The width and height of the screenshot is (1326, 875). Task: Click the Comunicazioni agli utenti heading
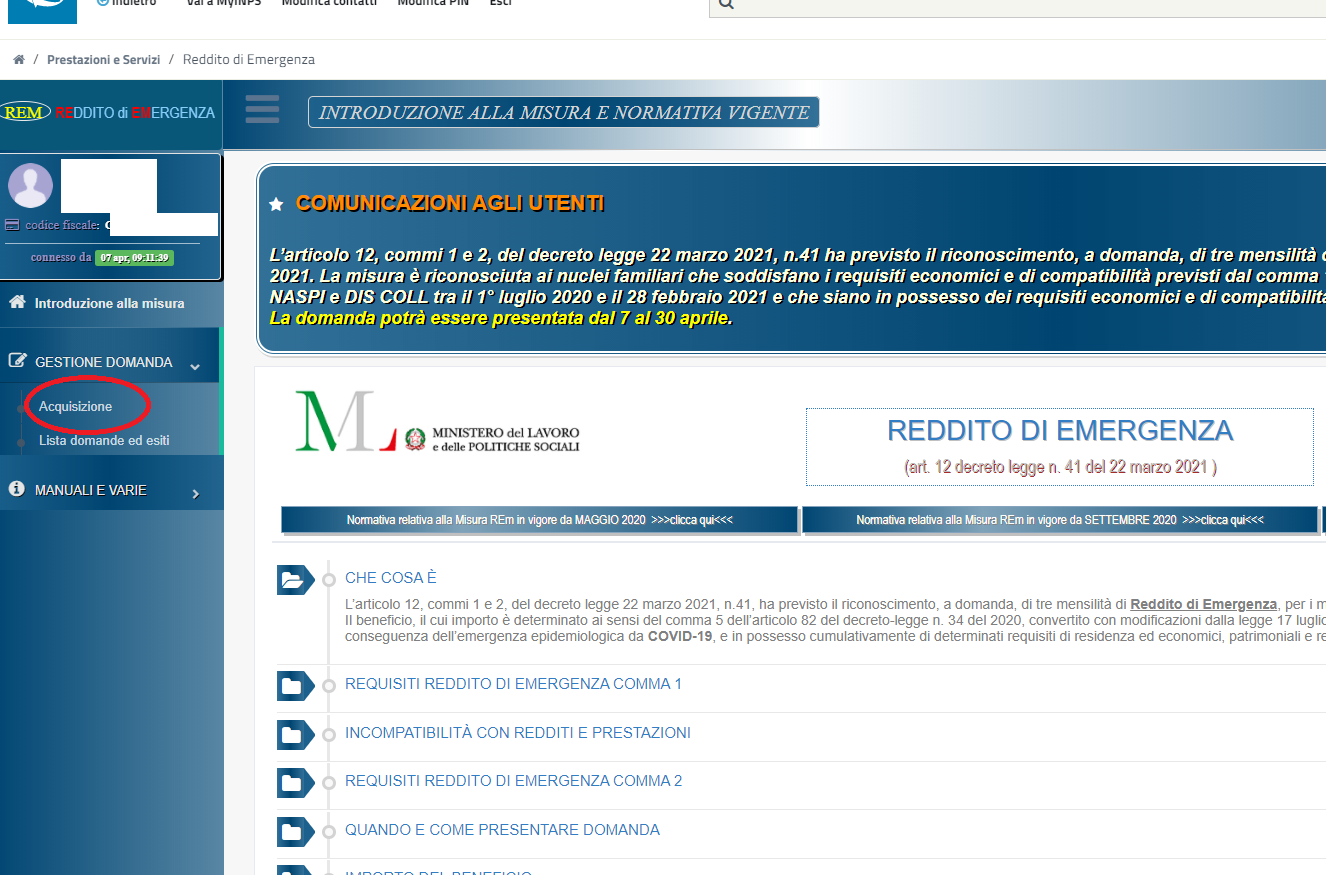click(450, 204)
